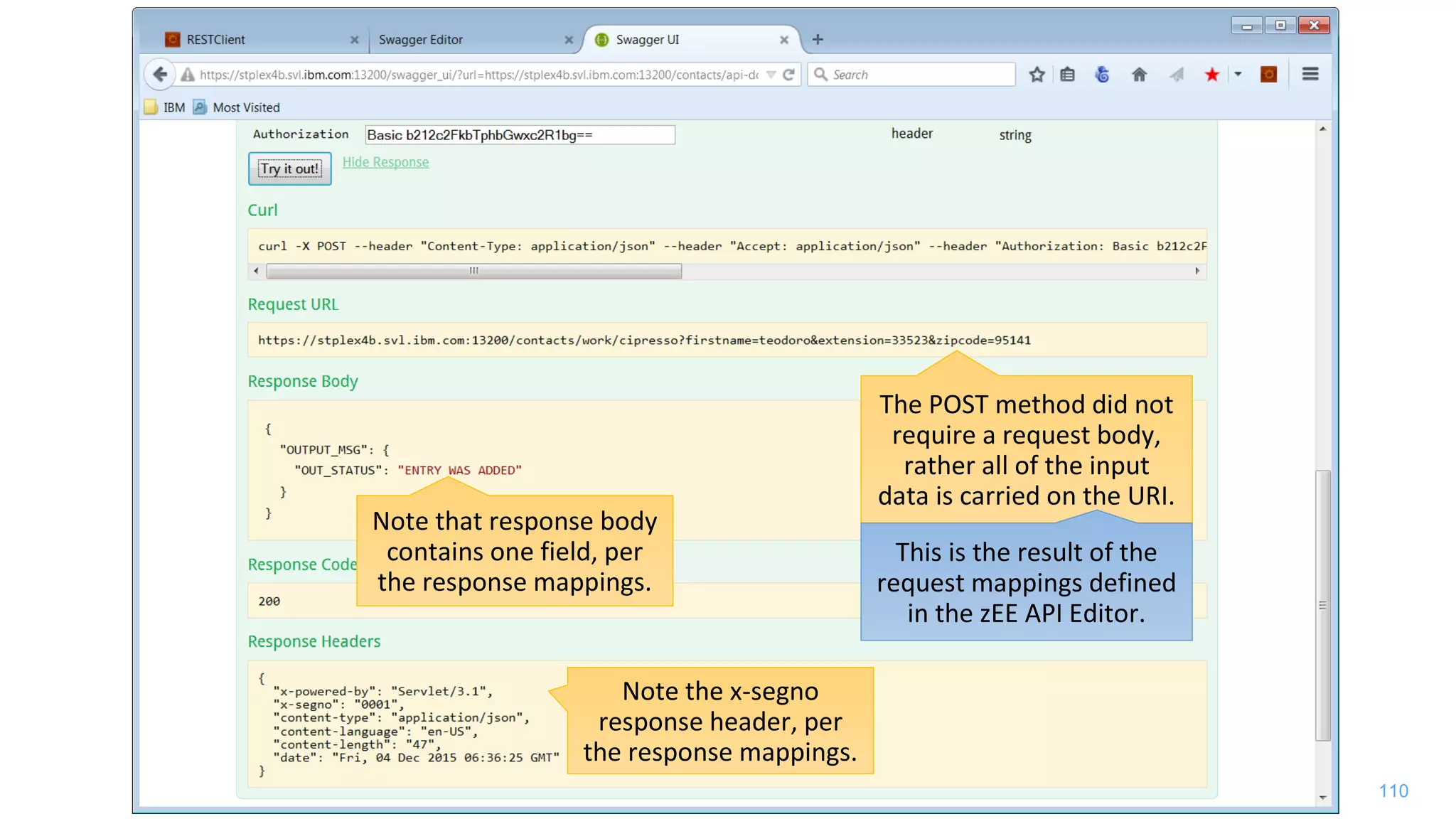
Task: Click the Authorization header input field
Action: [520, 135]
